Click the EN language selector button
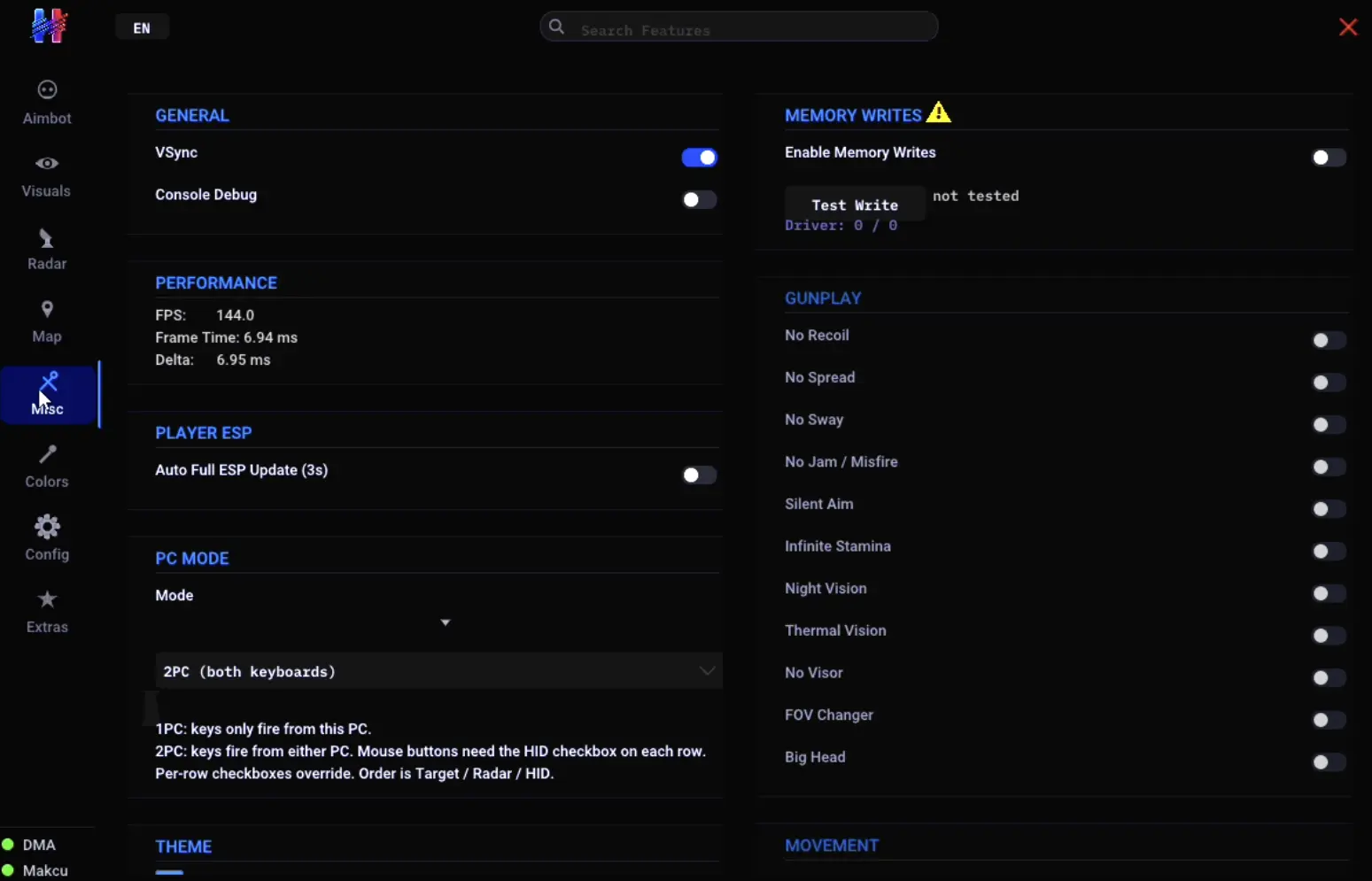This screenshot has height=881, width=1372. click(x=142, y=27)
